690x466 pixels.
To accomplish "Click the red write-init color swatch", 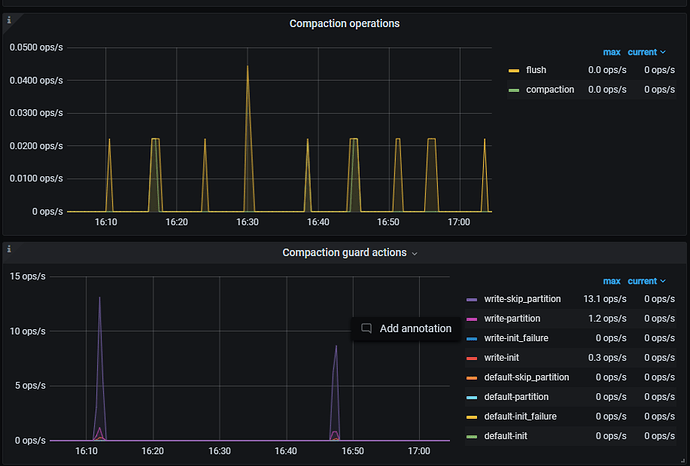I will (472, 358).
